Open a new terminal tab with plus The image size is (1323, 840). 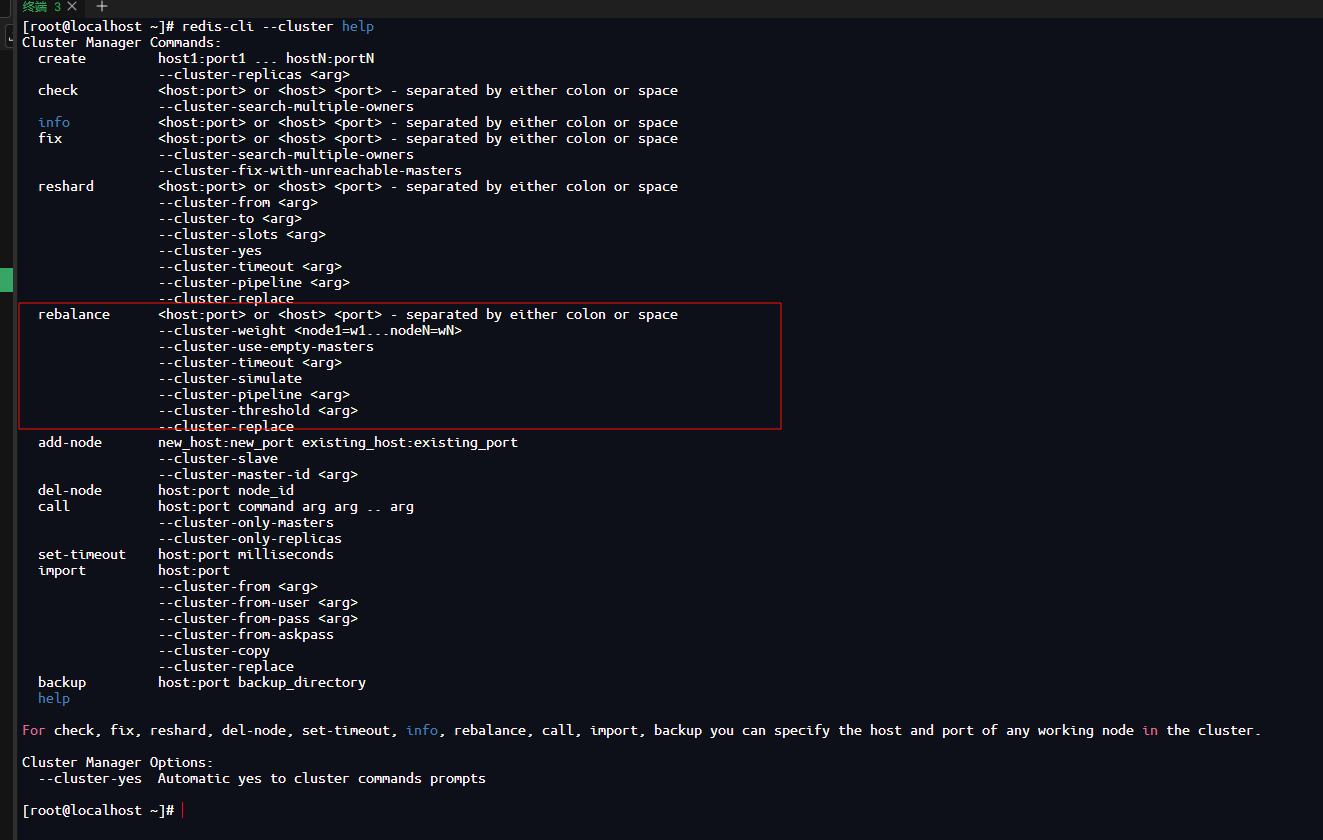tap(101, 7)
